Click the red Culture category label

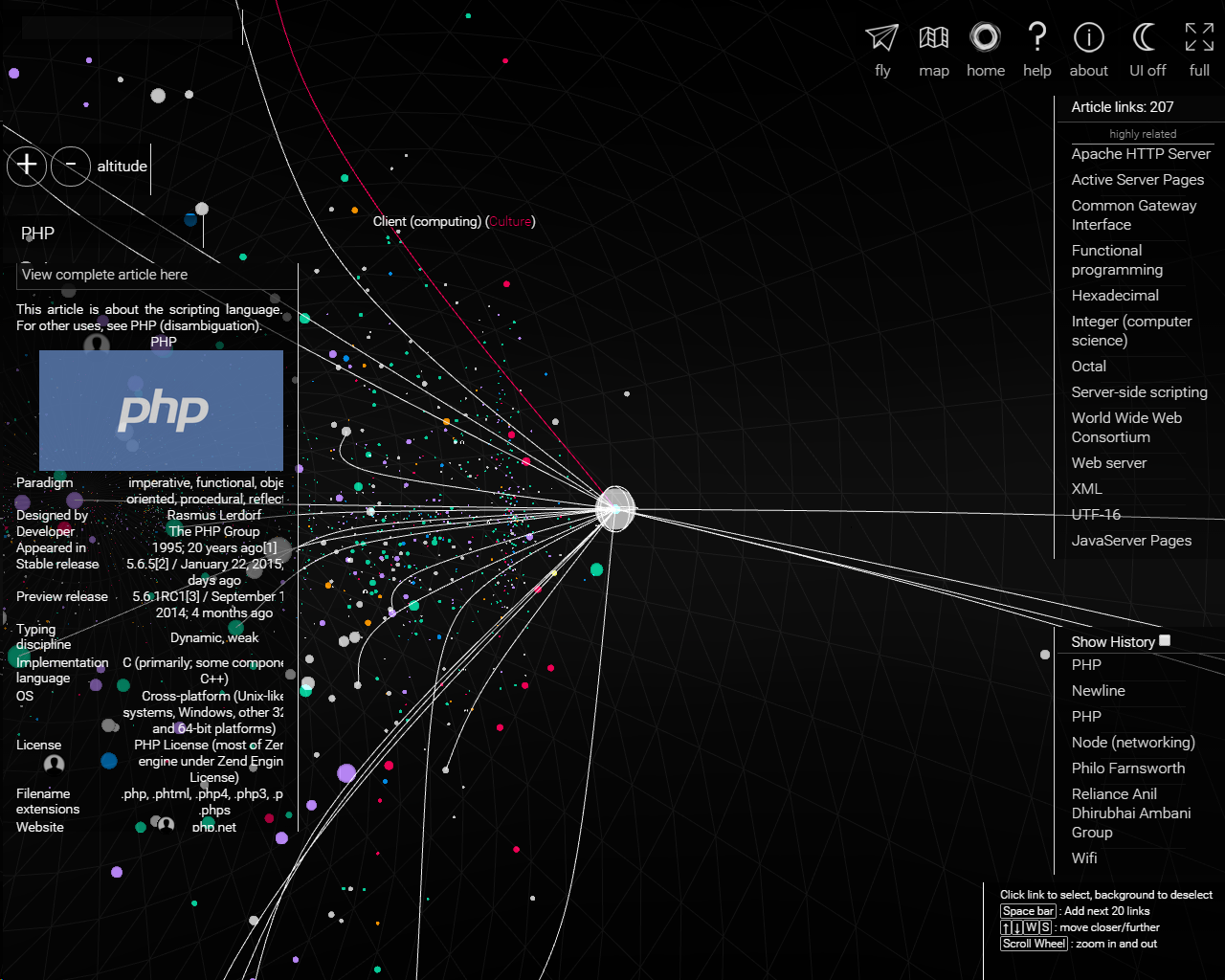coord(511,221)
